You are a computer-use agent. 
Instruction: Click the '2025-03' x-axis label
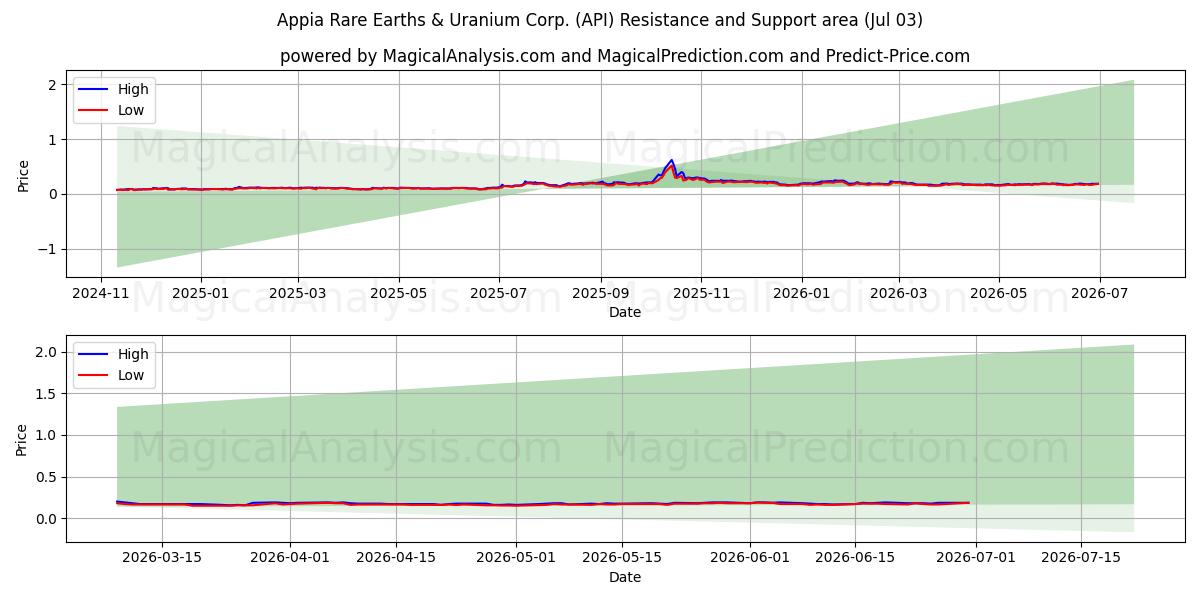(x=298, y=295)
